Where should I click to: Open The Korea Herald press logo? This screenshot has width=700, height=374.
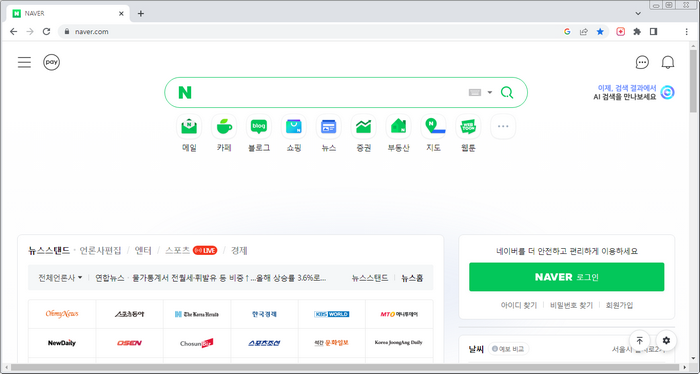(197, 314)
